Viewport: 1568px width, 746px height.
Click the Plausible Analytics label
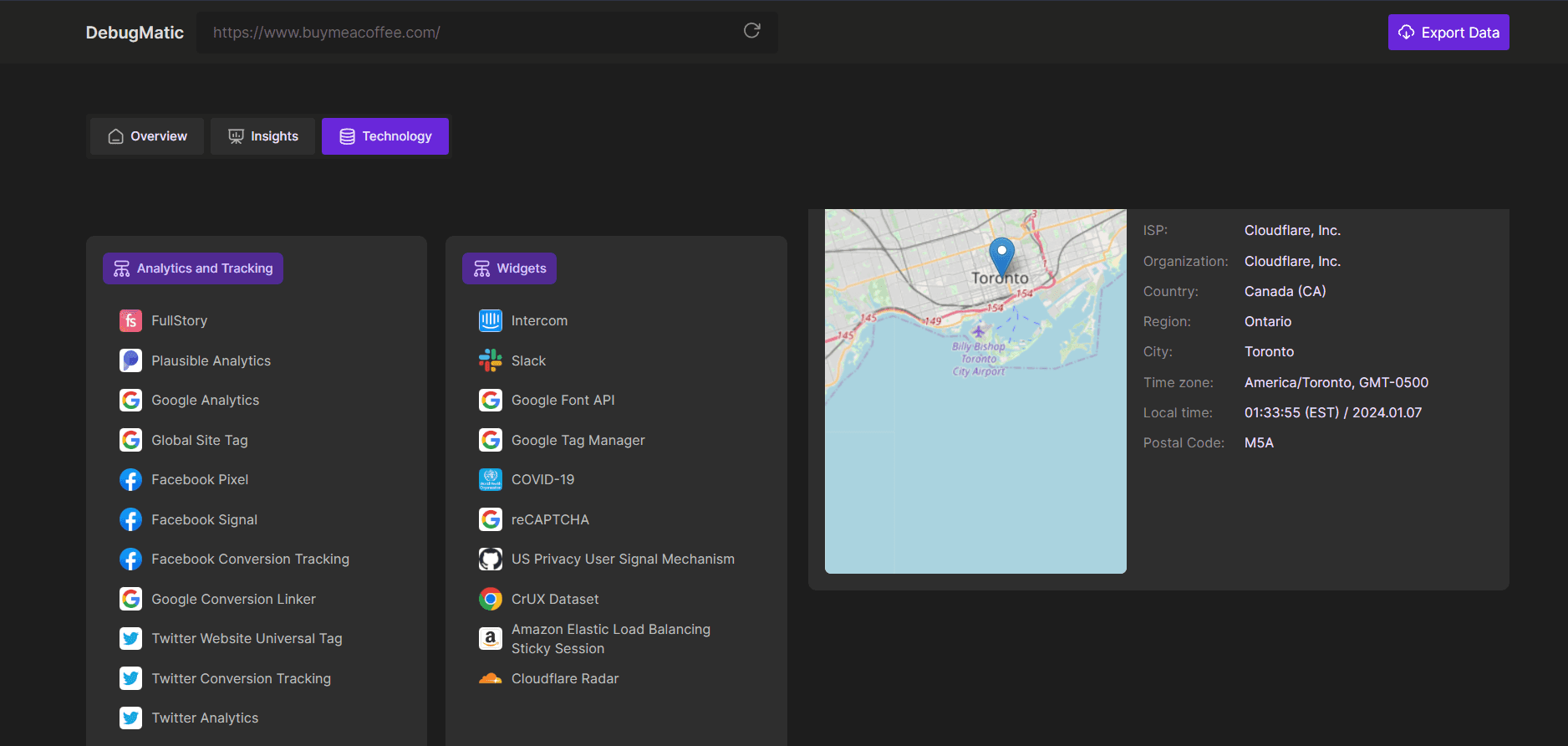[211, 360]
